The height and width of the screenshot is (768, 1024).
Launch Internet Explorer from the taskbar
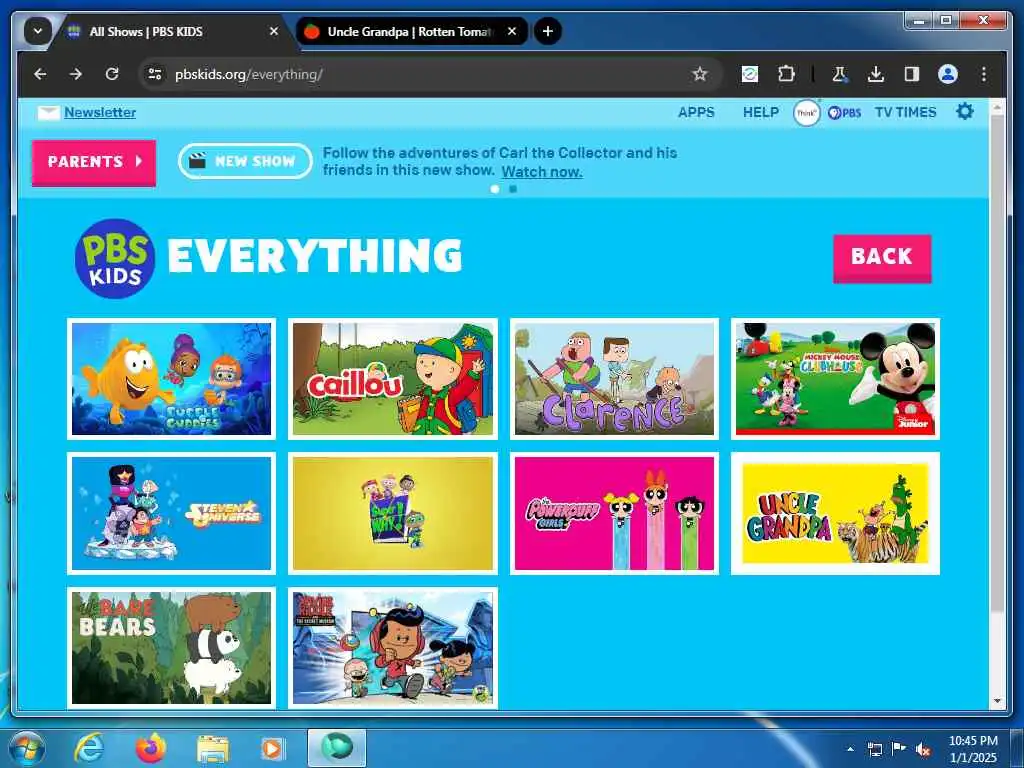click(89, 748)
